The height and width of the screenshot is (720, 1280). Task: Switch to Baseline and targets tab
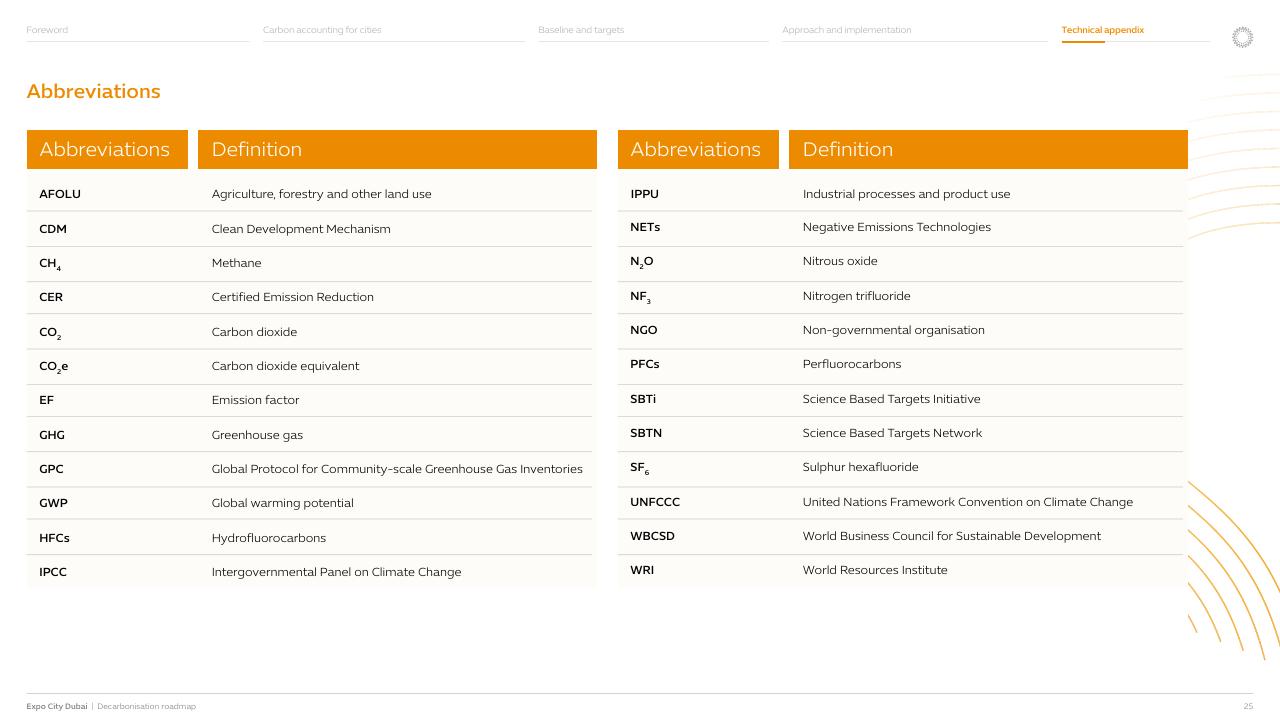pos(581,30)
